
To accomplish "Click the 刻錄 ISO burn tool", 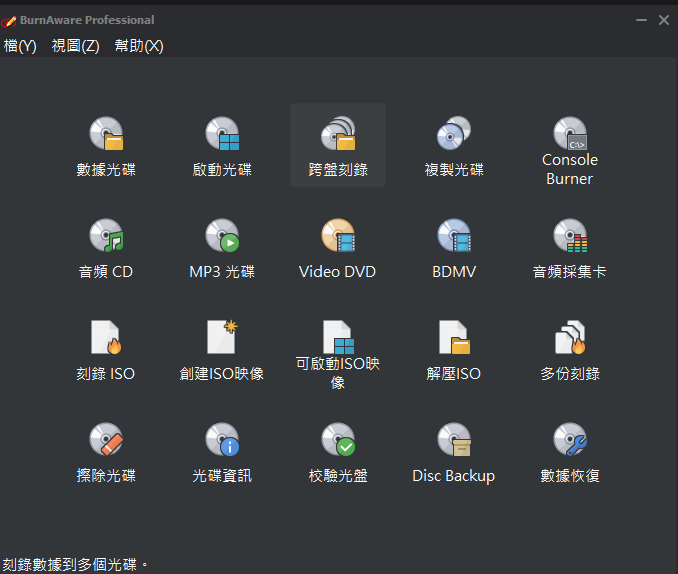I will click(x=106, y=350).
